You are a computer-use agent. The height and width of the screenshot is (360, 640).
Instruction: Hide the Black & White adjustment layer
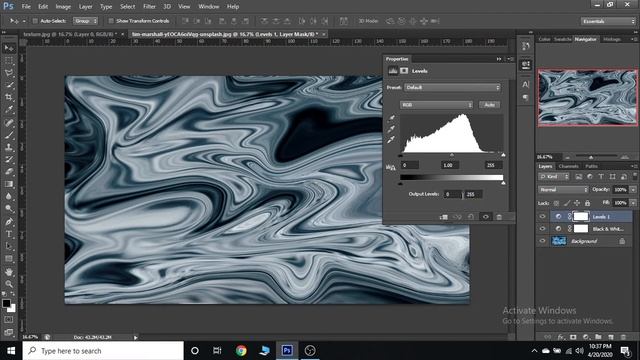542,229
